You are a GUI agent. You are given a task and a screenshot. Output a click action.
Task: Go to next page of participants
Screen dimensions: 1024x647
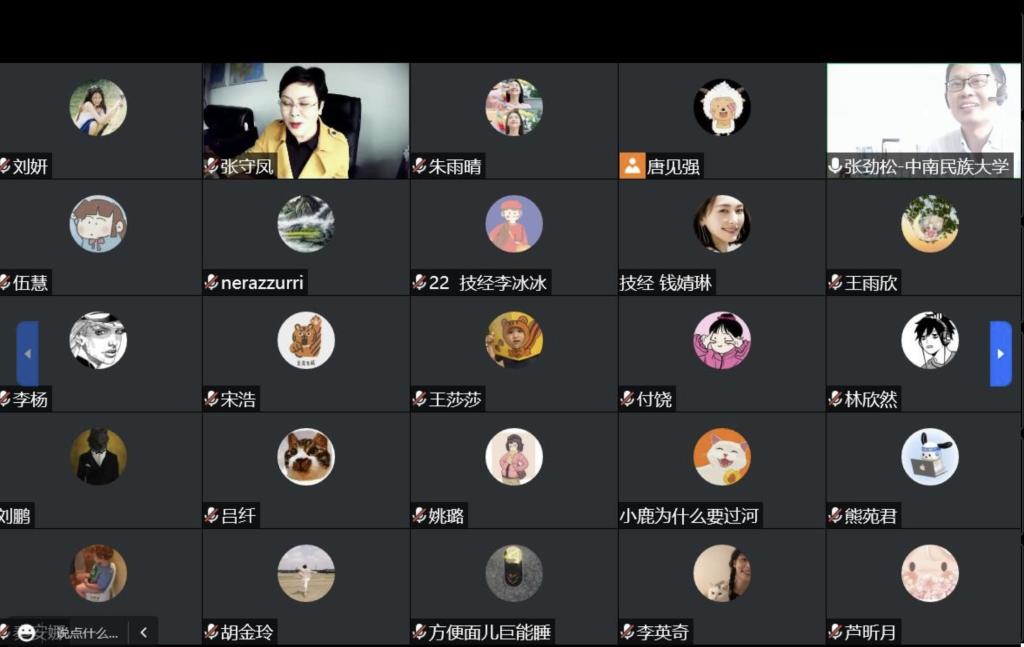coord(1000,353)
